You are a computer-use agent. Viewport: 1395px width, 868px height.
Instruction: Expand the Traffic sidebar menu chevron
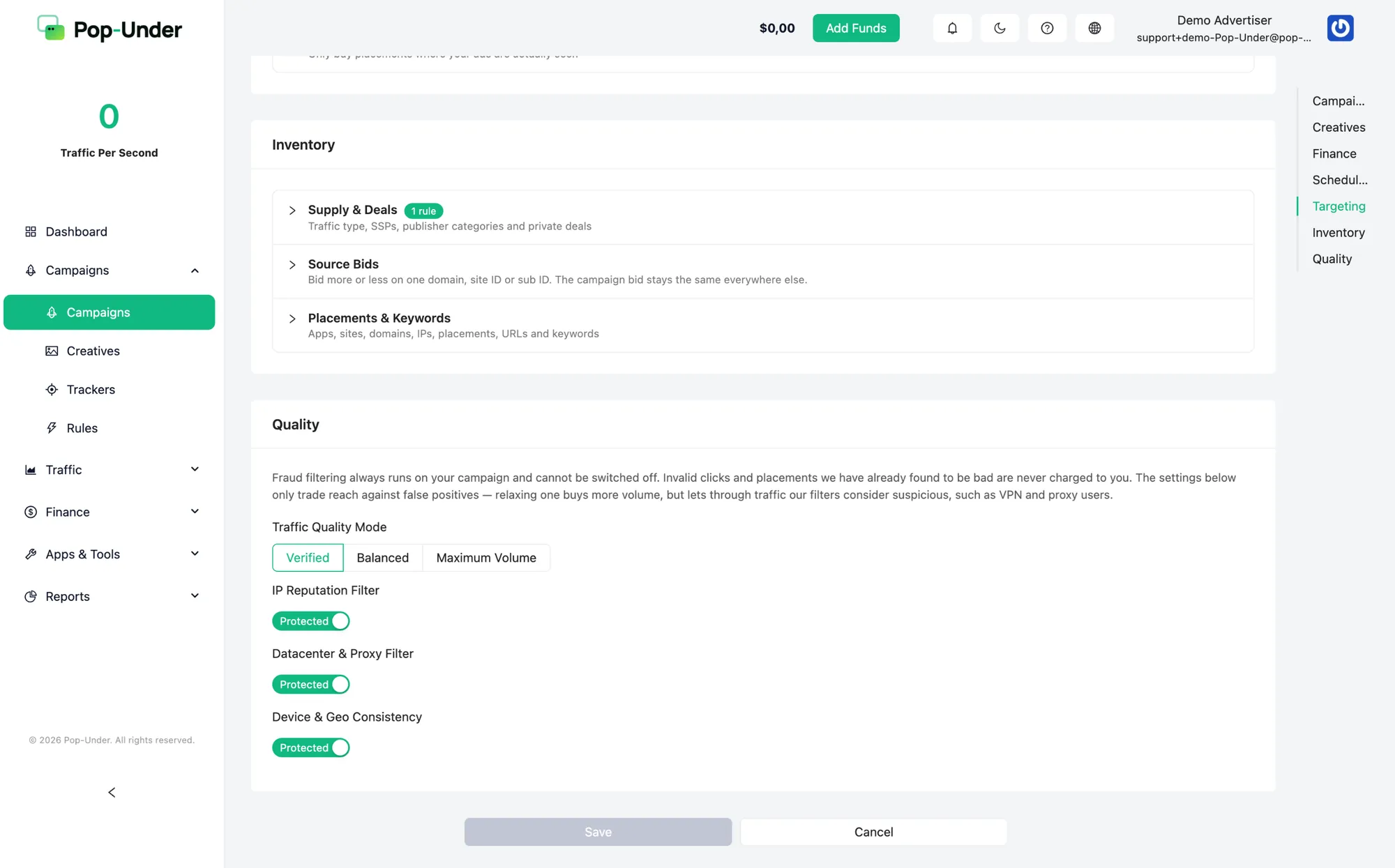click(x=195, y=470)
